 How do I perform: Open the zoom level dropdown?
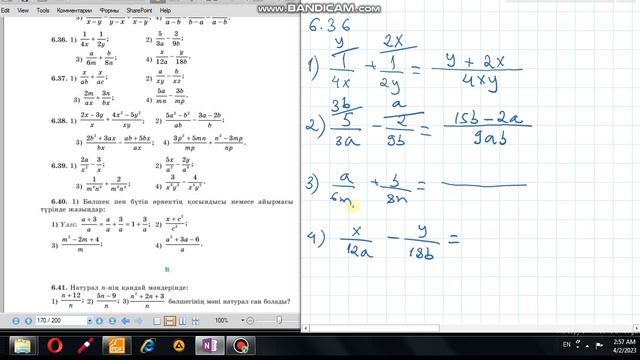click(242, 321)
